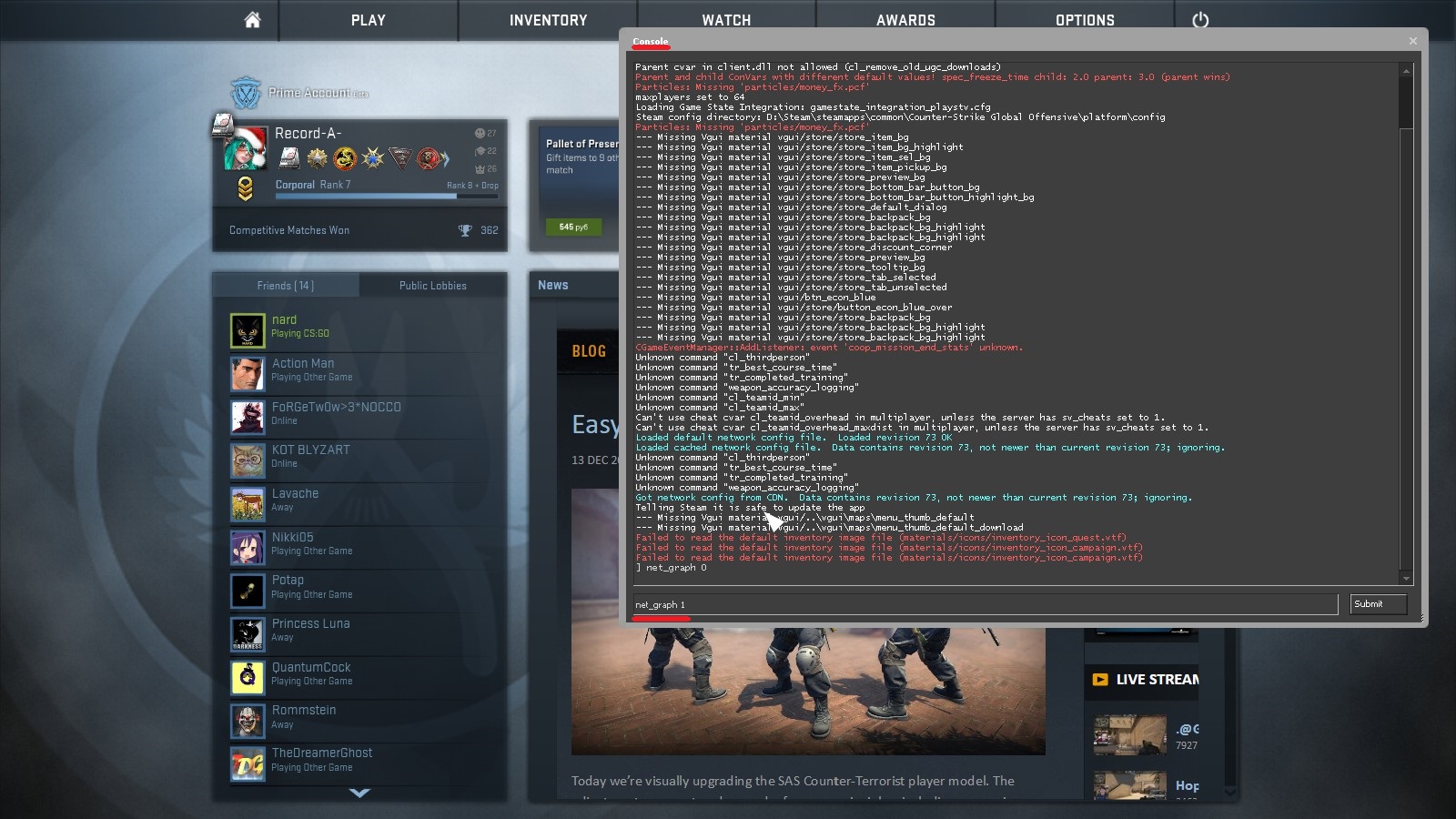1456x819 pixels.
Task: Open the OPTIONS menu
Action: (1085, 20)
